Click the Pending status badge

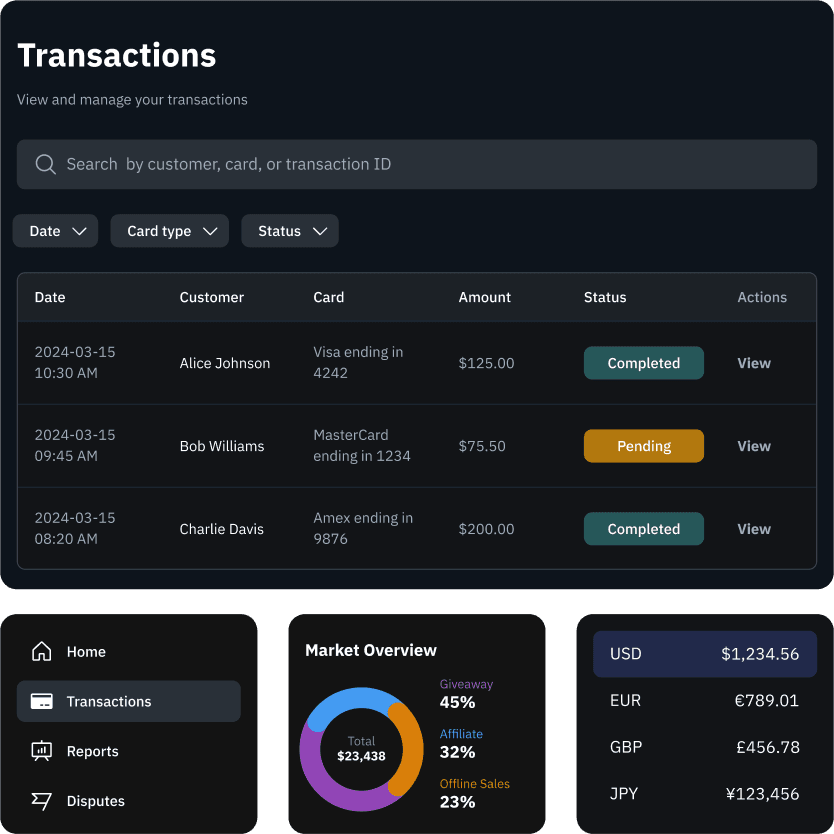644,446
